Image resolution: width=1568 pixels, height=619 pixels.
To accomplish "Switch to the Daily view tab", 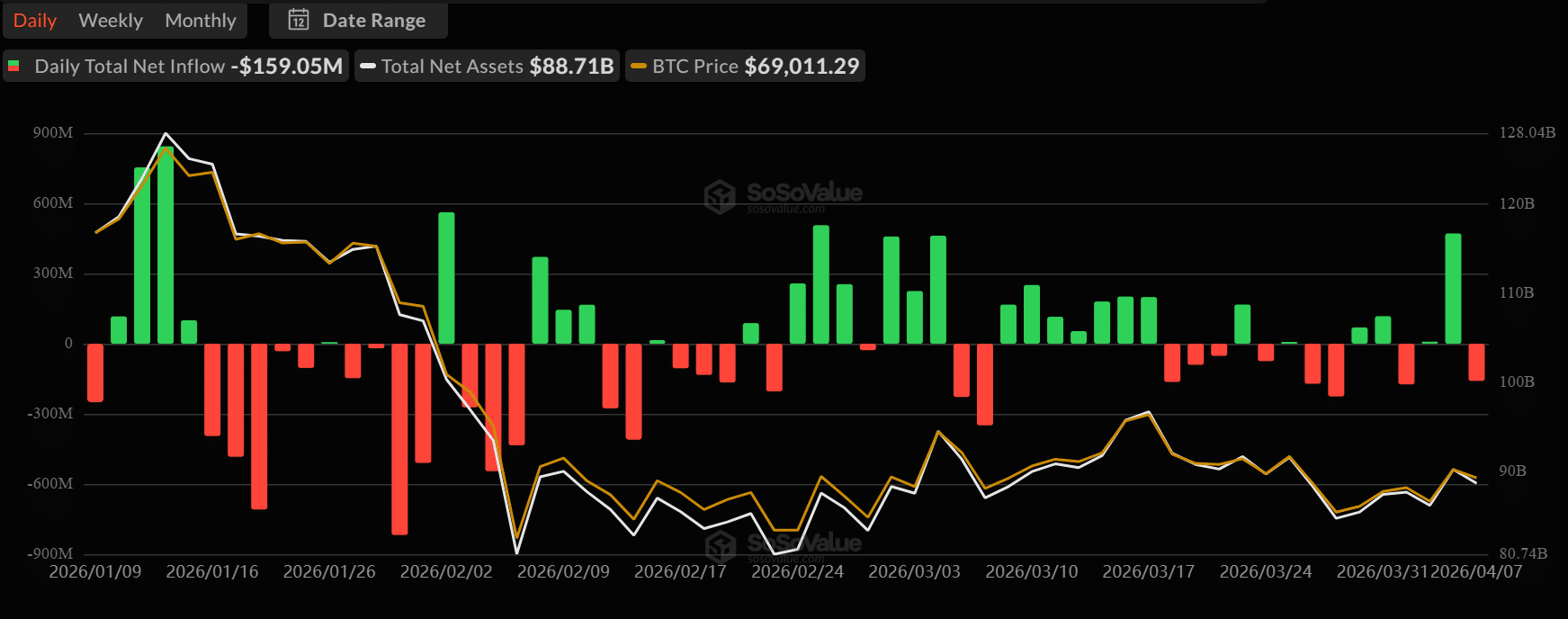I will (35, 20).
